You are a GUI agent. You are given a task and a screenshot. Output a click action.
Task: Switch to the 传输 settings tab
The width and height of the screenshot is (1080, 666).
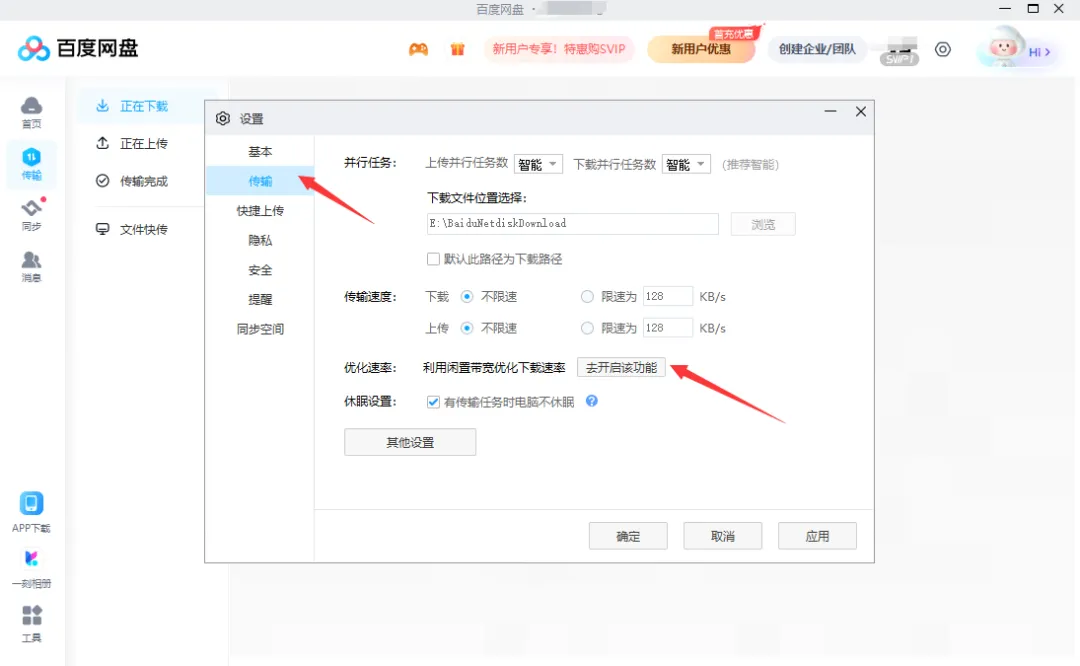tap(260, 181)
